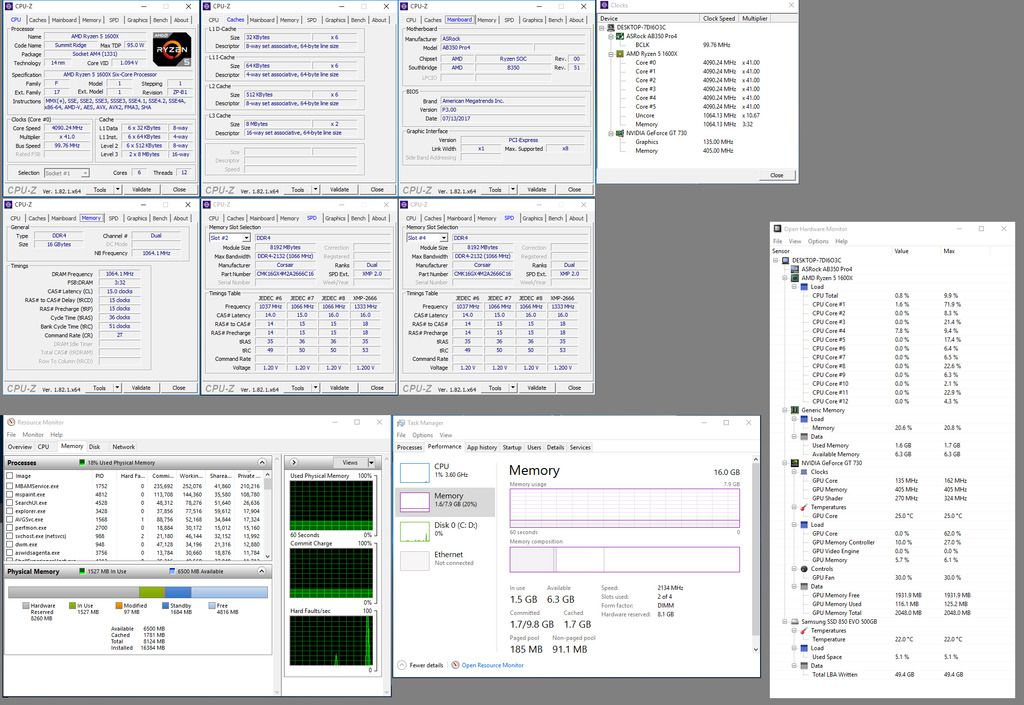Viewport: 1024px width, 705px height.
Task: Click the icon beside Open Resource Monitor link
Action: tap(455, 665)
